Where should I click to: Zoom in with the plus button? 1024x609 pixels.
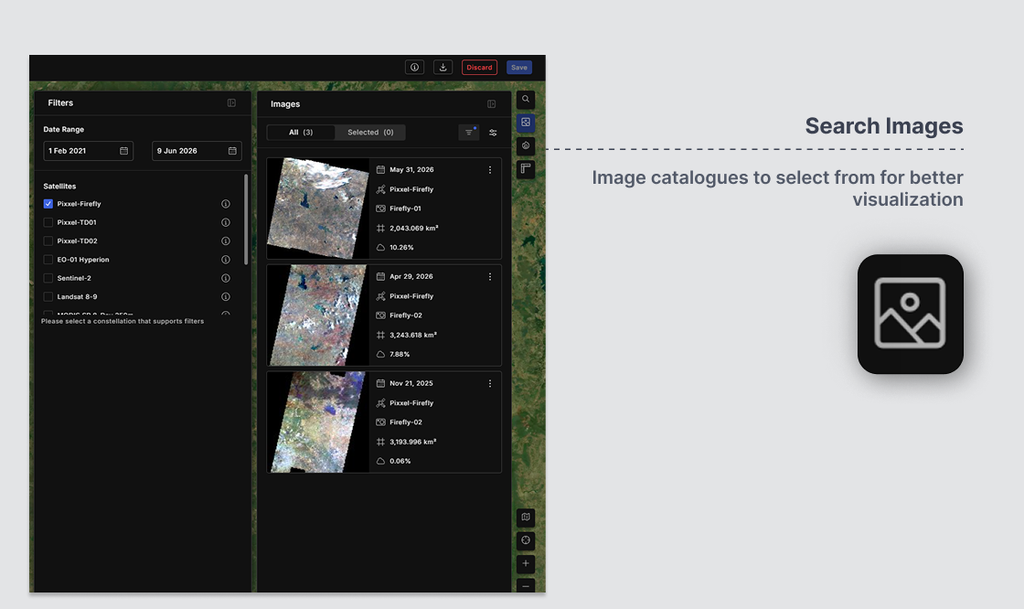526,563
